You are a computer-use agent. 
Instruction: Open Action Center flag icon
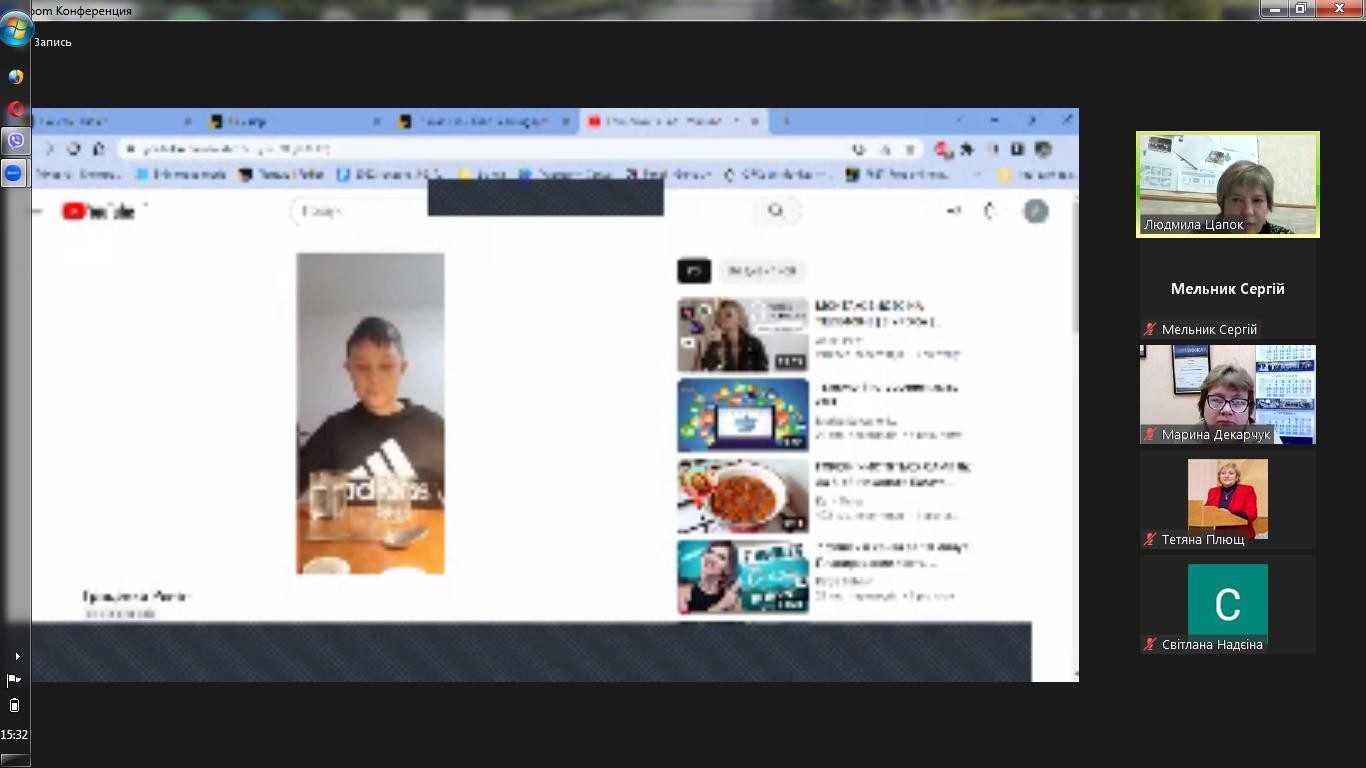click(14, 680)
